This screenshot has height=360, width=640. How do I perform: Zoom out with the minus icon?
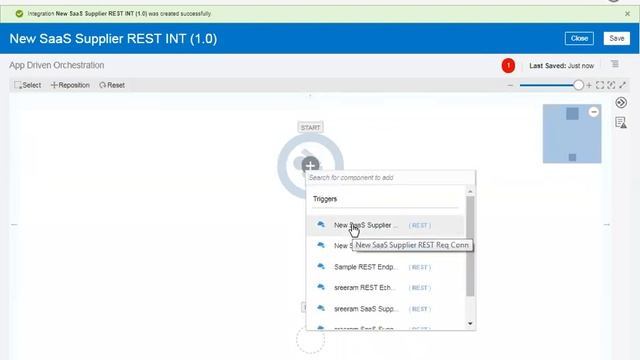coord(510,85)
